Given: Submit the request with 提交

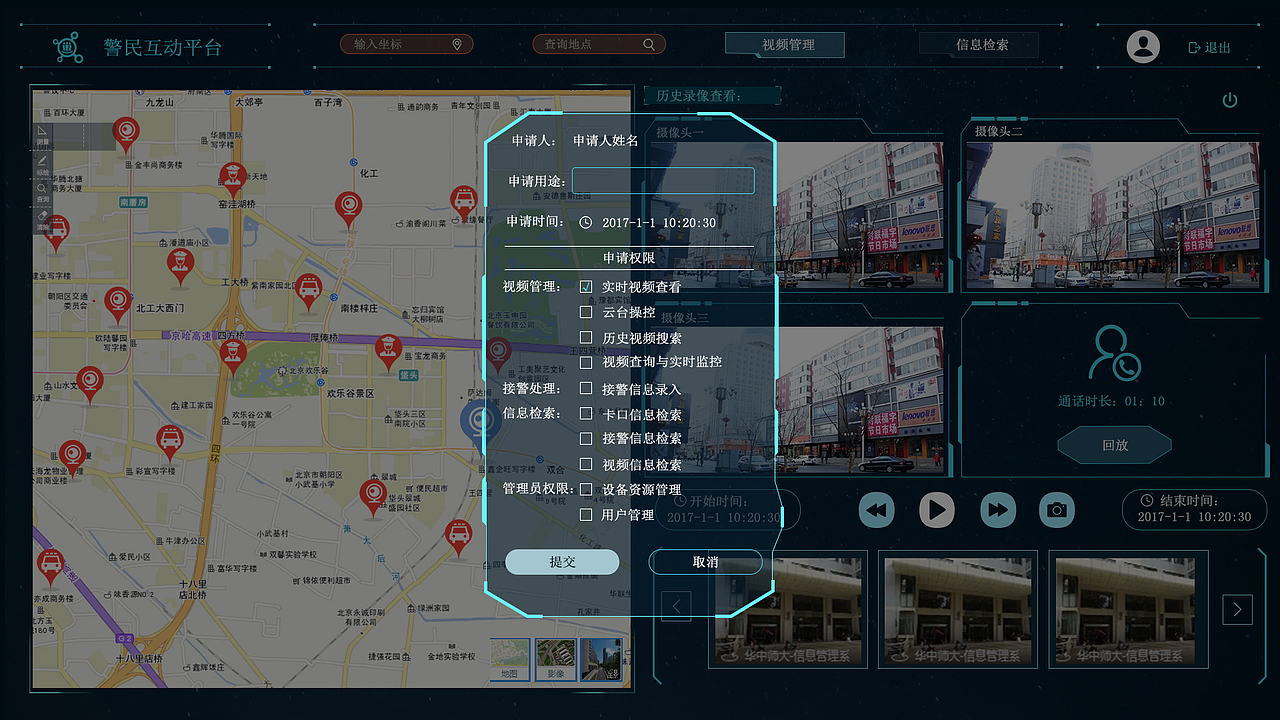Looking at the screenshot, I should pyautogui.click(x=562, y=562).
